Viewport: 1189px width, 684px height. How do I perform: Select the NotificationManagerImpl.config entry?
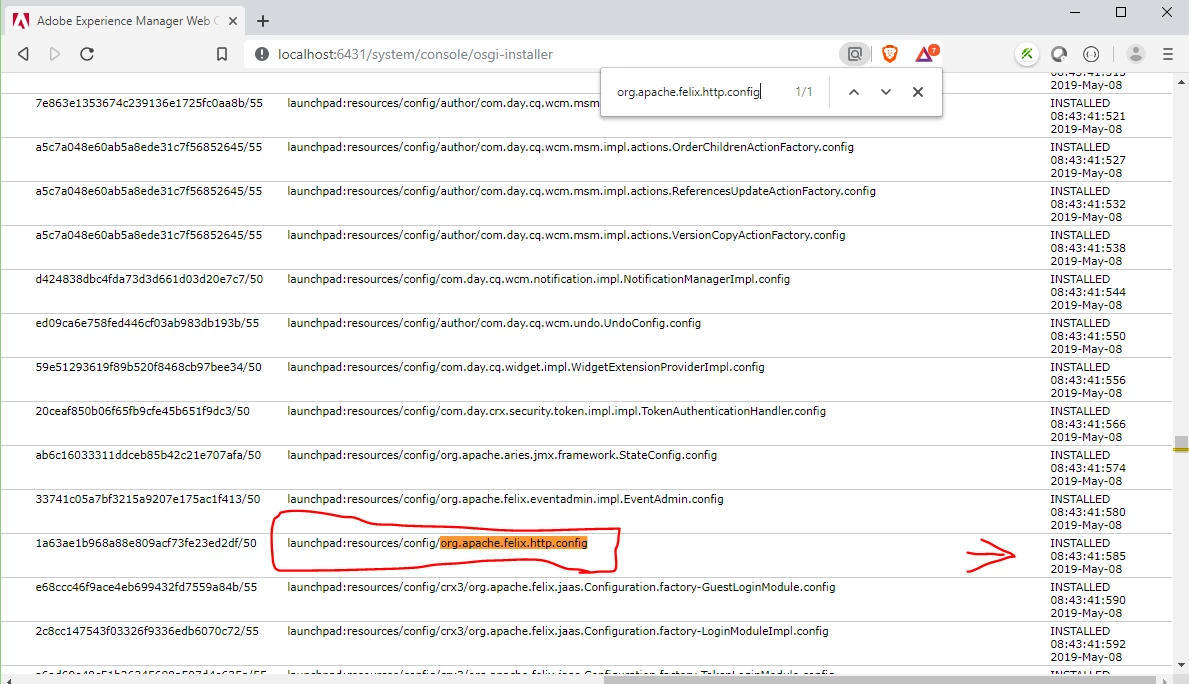tap(538, 279)
